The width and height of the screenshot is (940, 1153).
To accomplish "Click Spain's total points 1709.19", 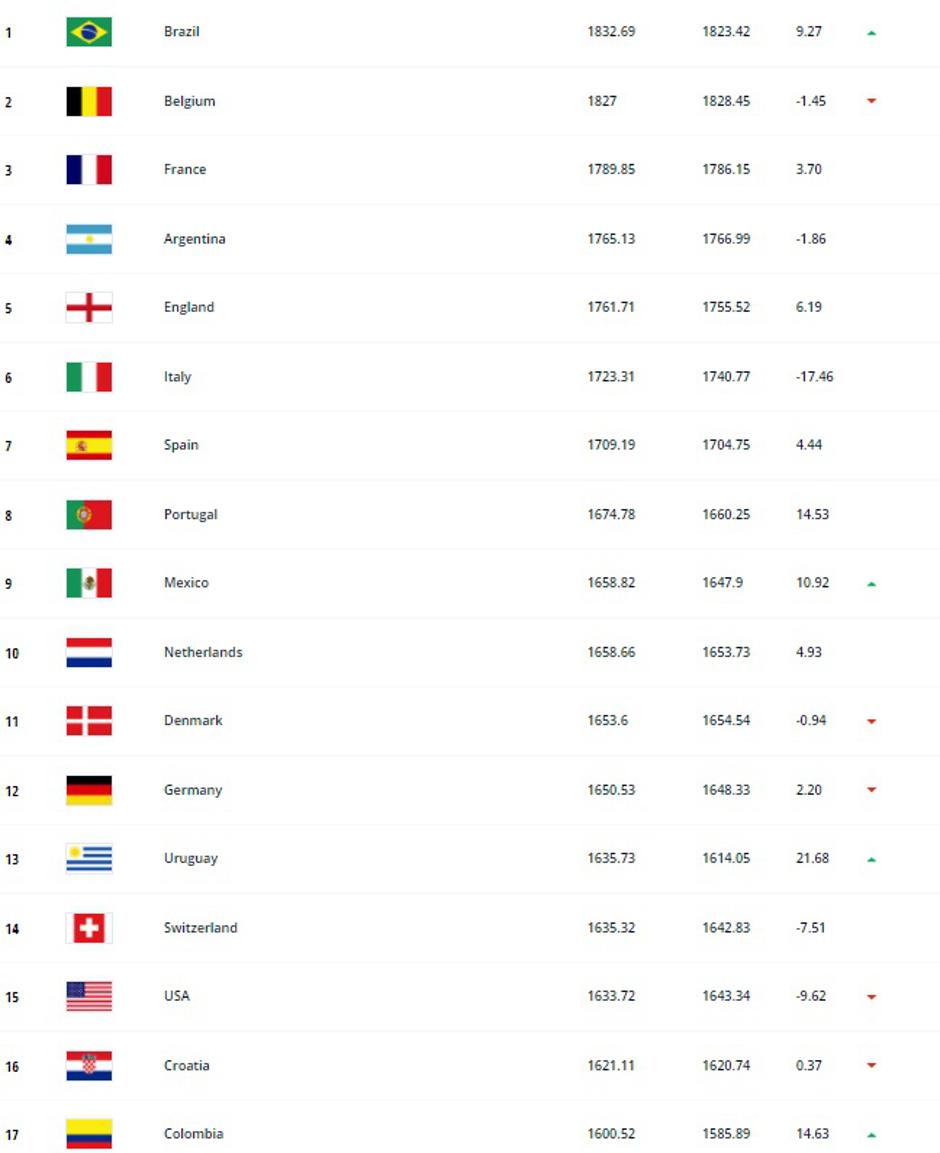I will [611, 444].
